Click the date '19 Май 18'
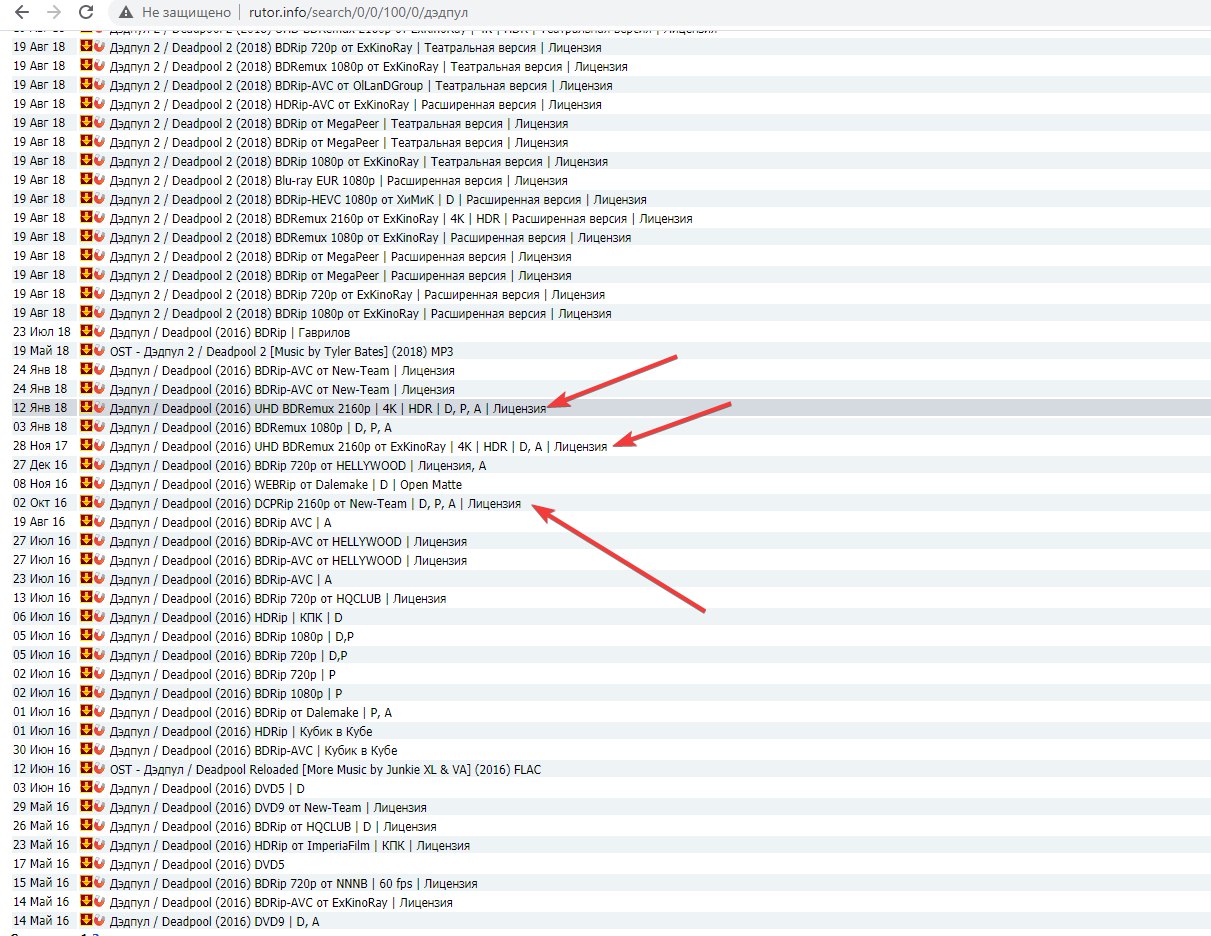Viewport: 1211px width, 936px height. [40, 351]
